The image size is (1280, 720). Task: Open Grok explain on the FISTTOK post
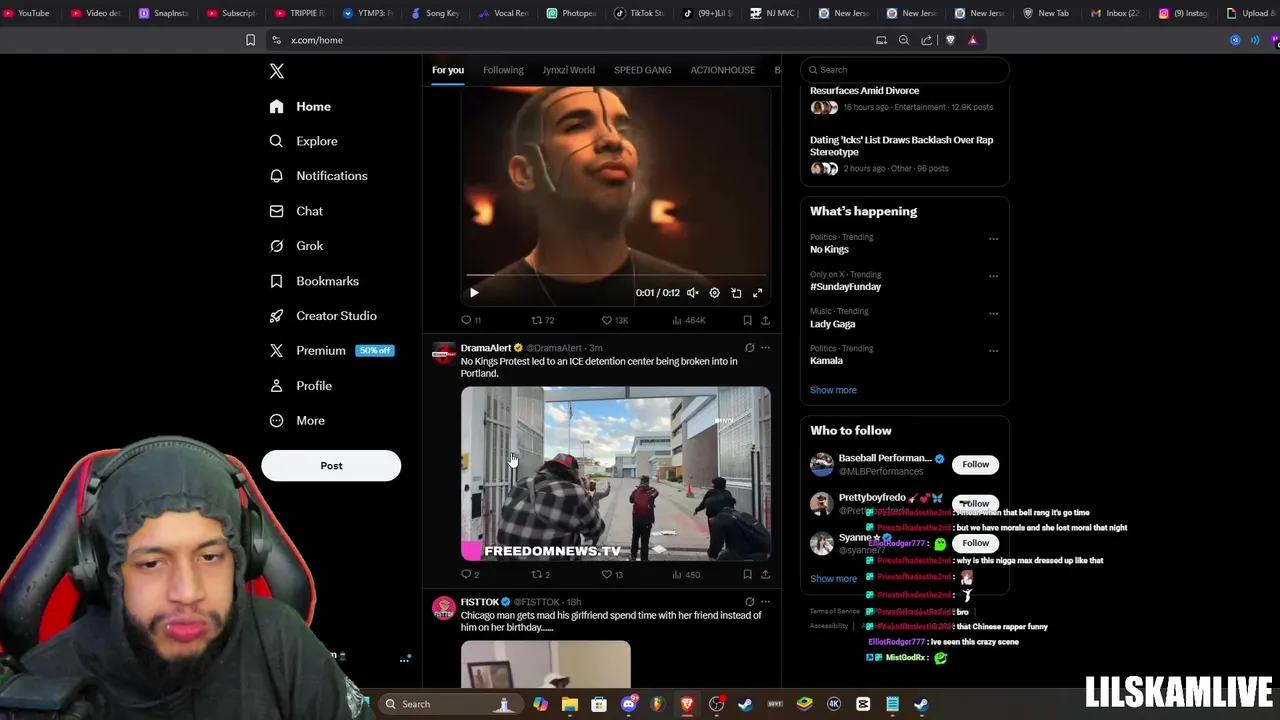coord(749,602)
